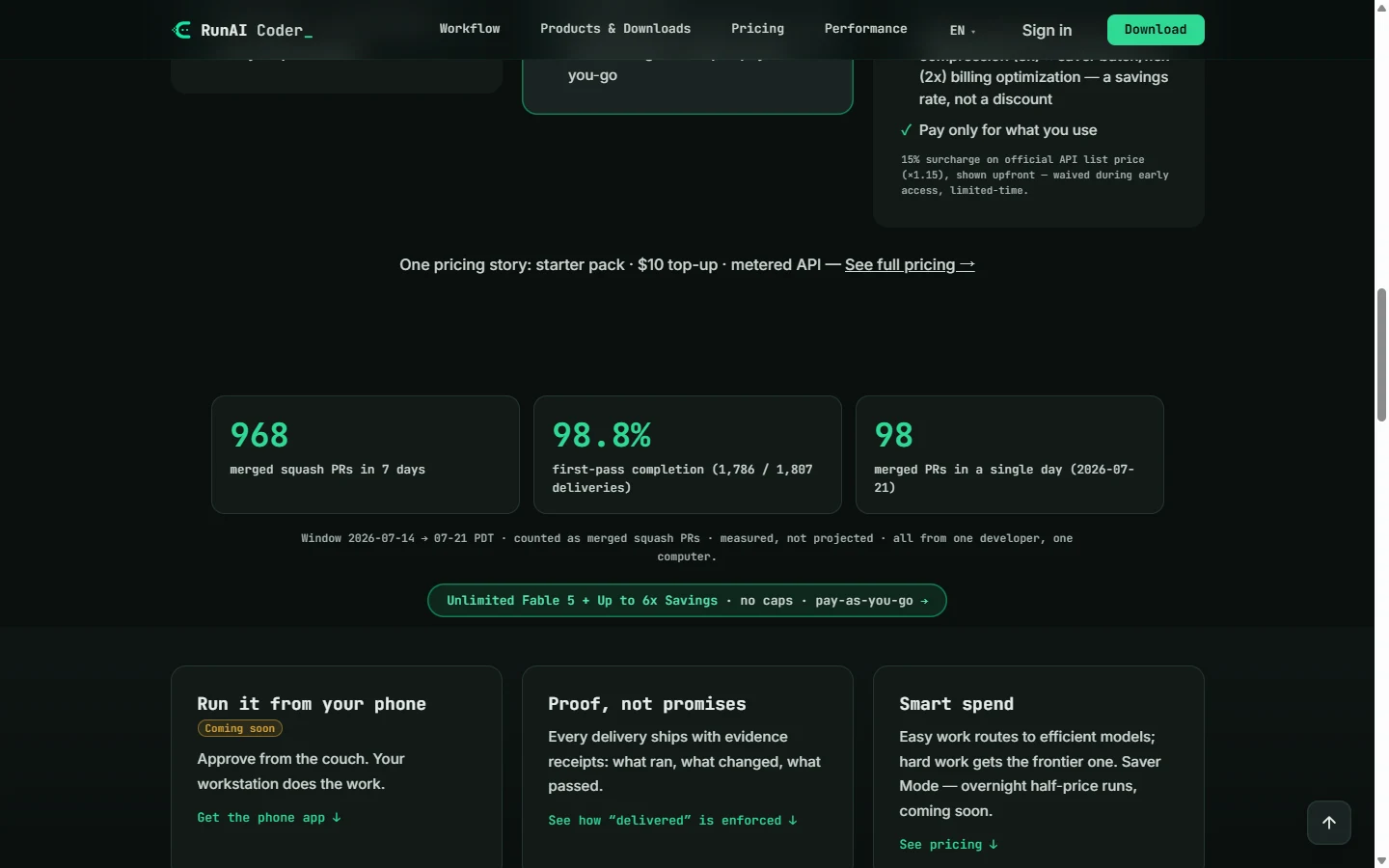This screenshot has height=868, width=1389.
Task: Click the green Download button
Action: [1156, 30]
